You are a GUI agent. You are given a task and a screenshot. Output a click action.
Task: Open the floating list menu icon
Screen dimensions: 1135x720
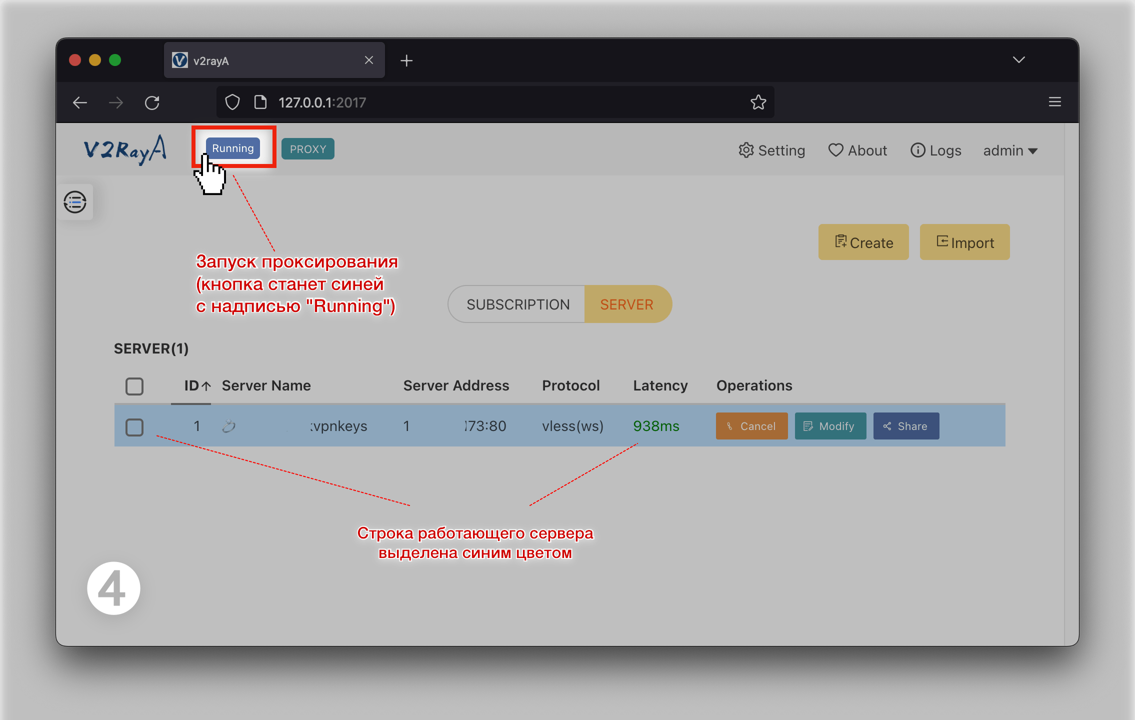(75, 203)
